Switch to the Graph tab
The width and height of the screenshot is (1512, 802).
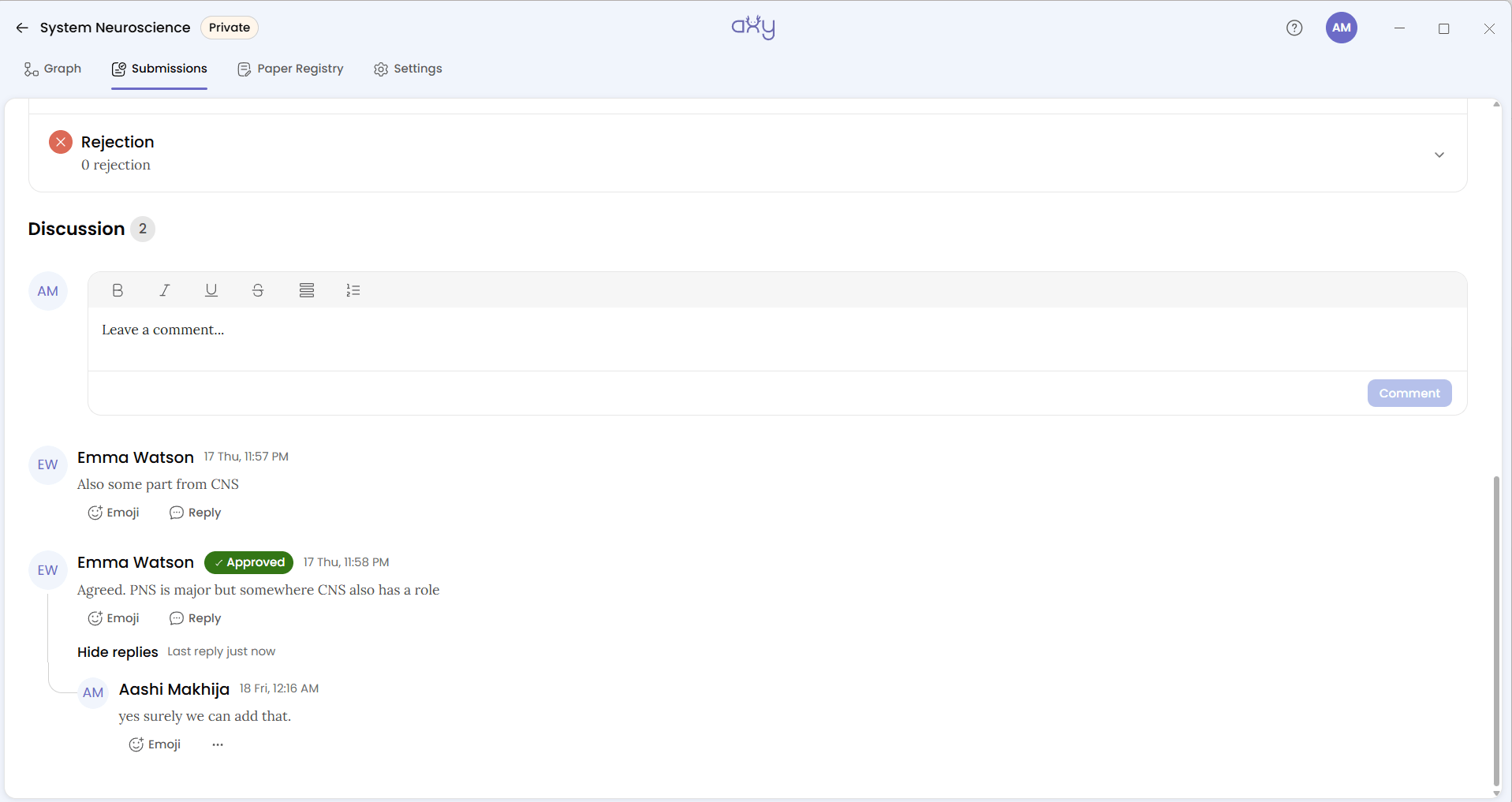[x=53, y=69]
